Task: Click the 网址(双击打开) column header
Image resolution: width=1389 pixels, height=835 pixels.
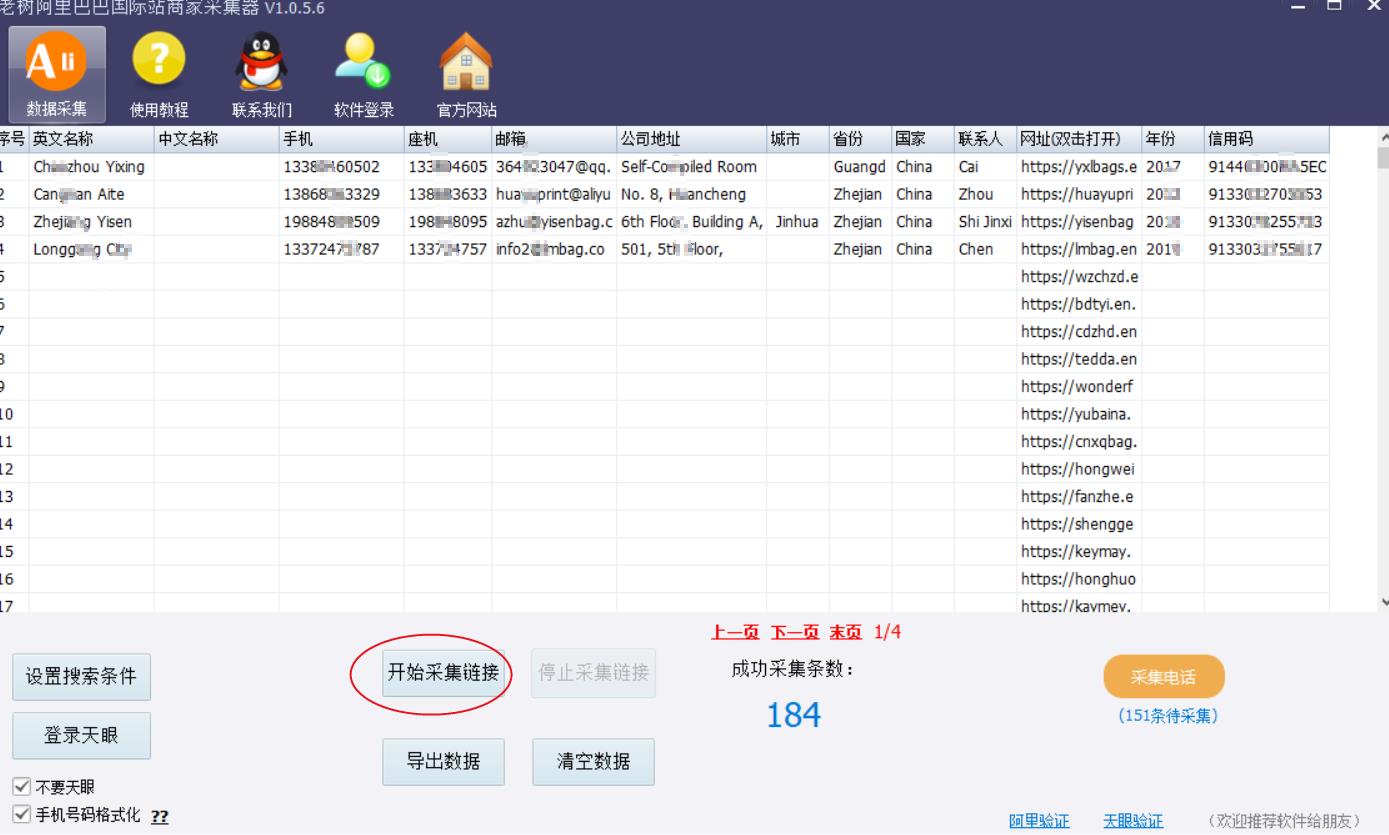Action: click(x=1079, y=140)
